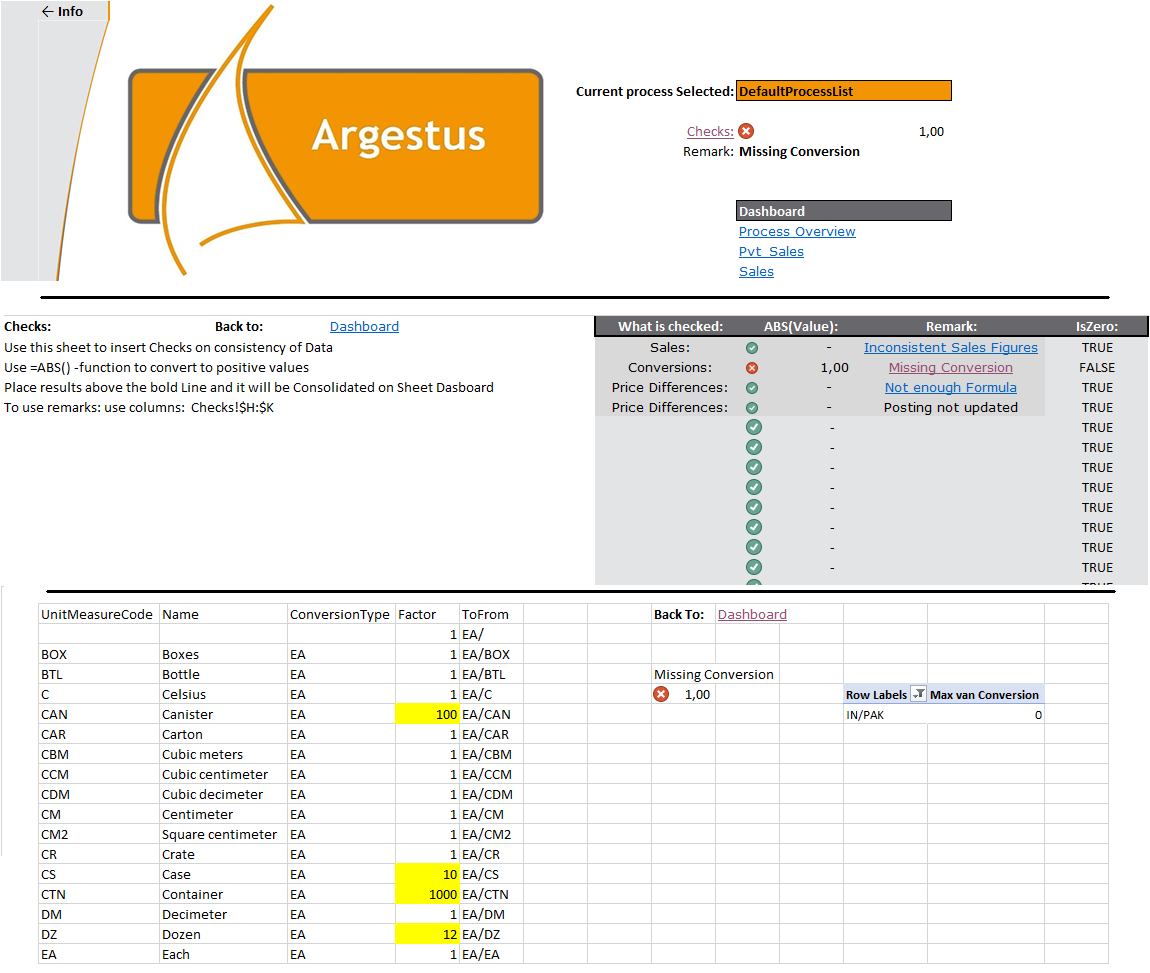Screen dimensions: 1150x973
Task: Select yellow Factor cell for Canister
Action: tap(427, 715)
